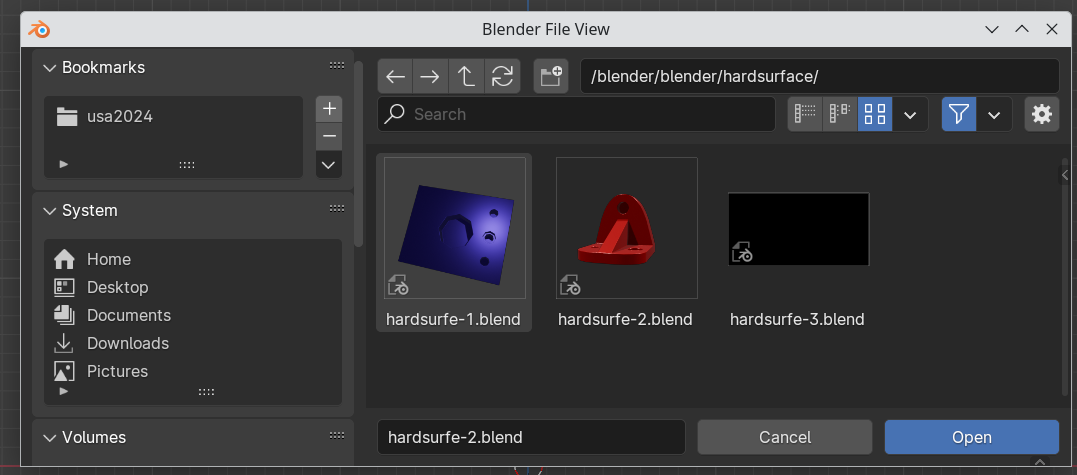Click the file name input field

[532, 437]
